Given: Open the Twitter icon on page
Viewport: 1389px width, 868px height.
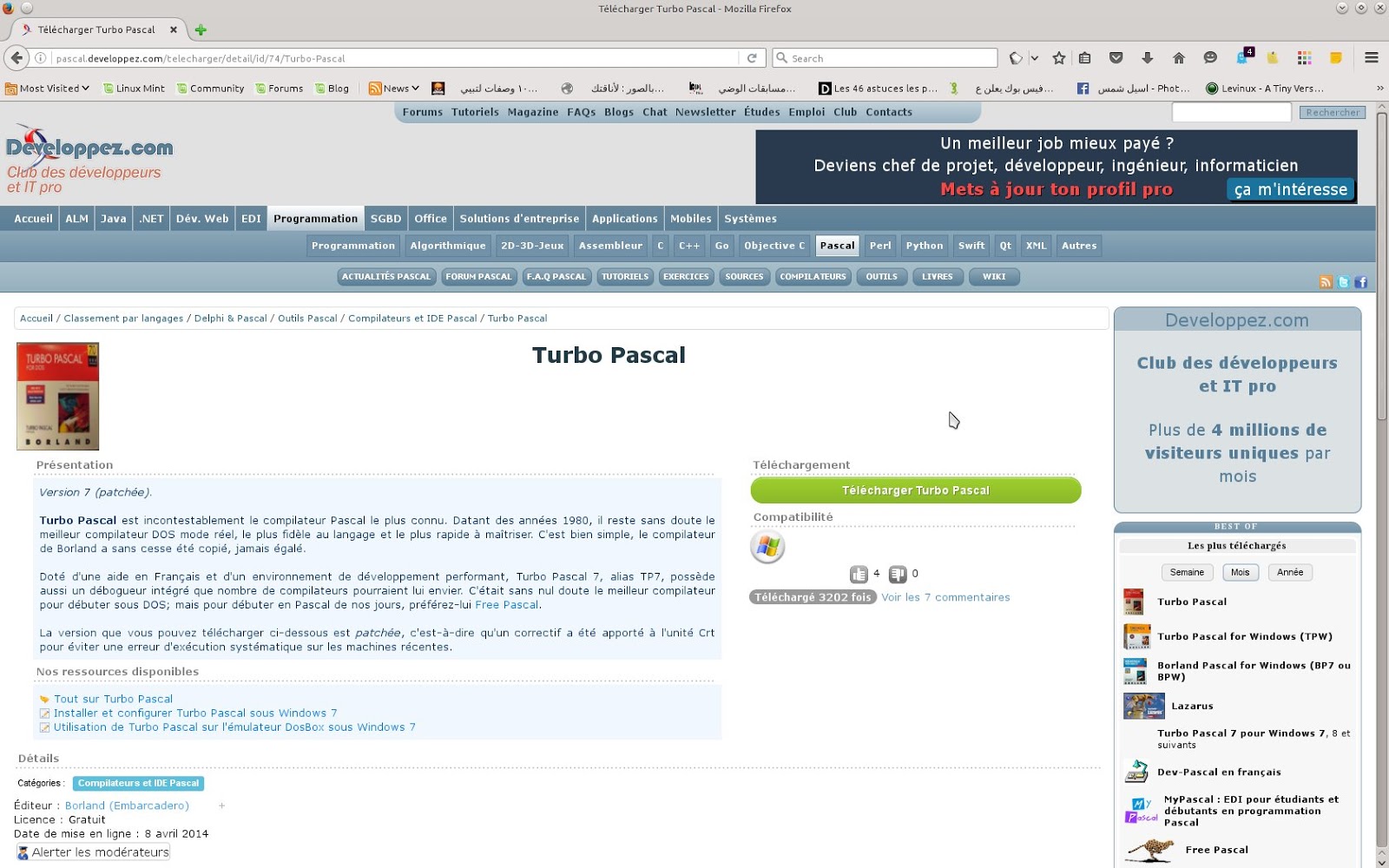Looking at the screenshot, I should [x=1343, y=282].
